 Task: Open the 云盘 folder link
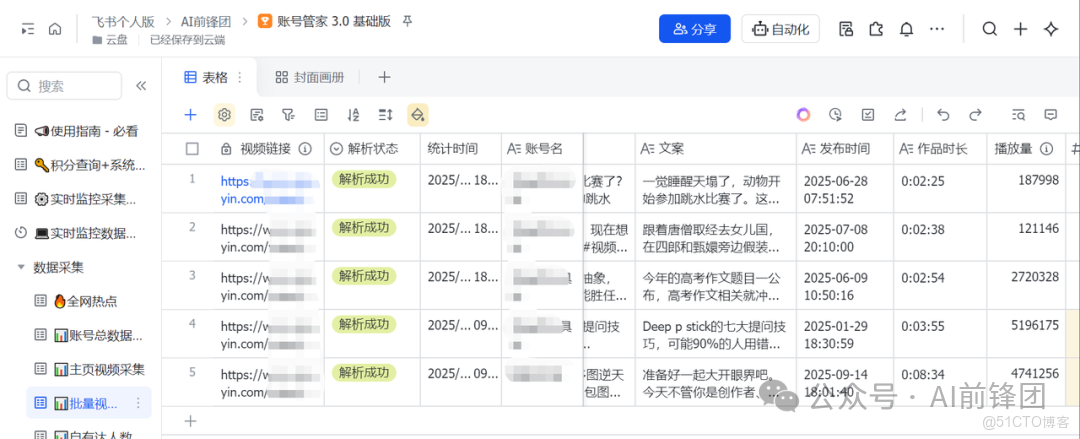110,39
